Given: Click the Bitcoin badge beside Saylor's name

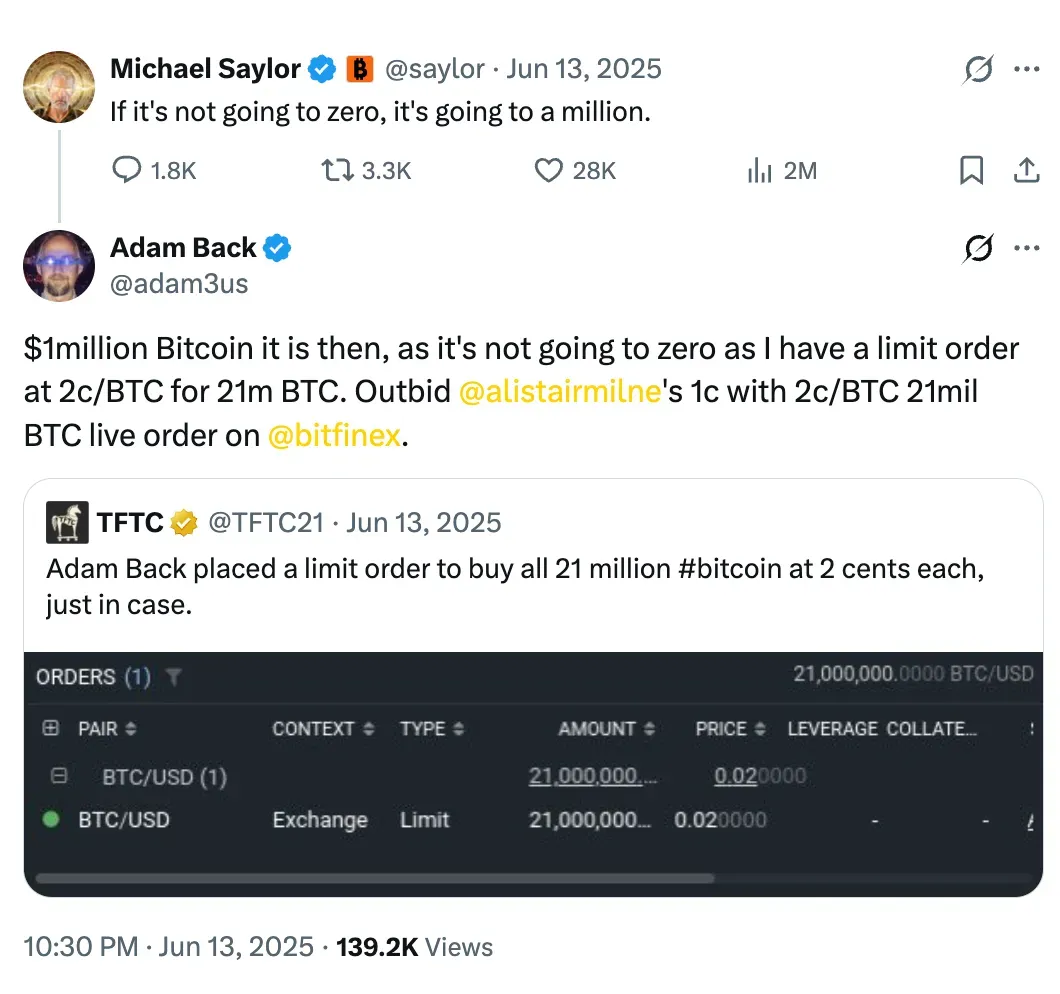Looking at the screenshot, I should pyautogui.click(x=360, y=68).
